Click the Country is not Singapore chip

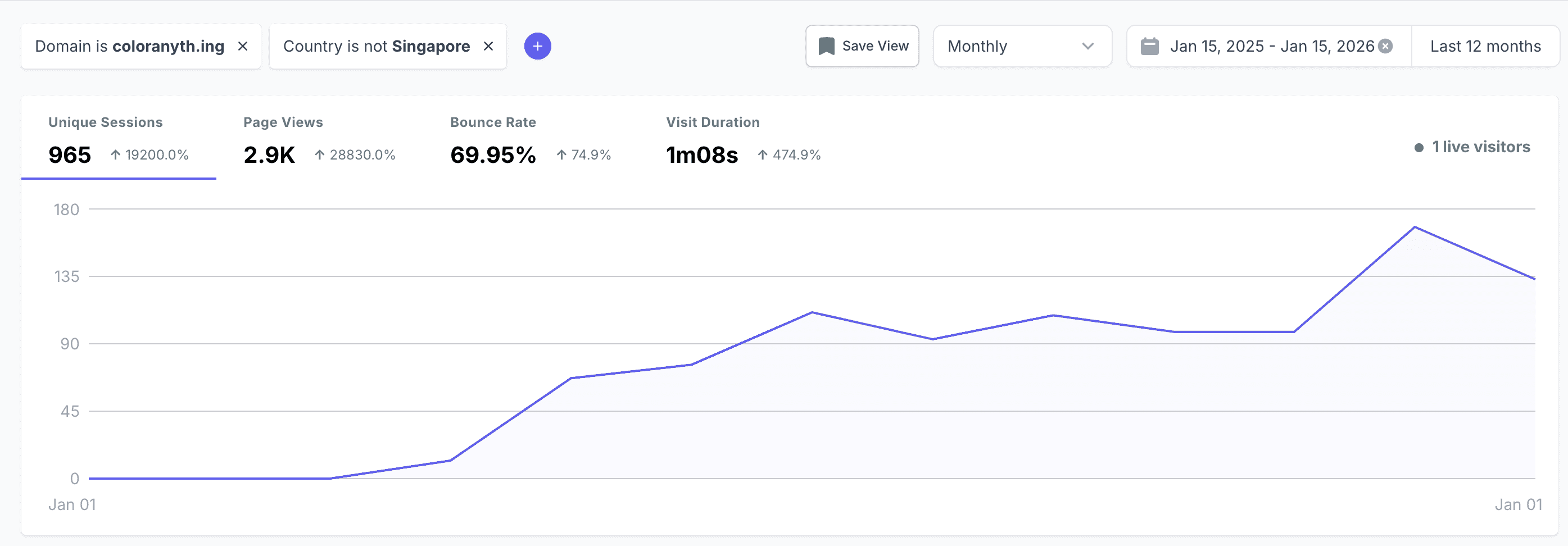[x=376, y=46]
